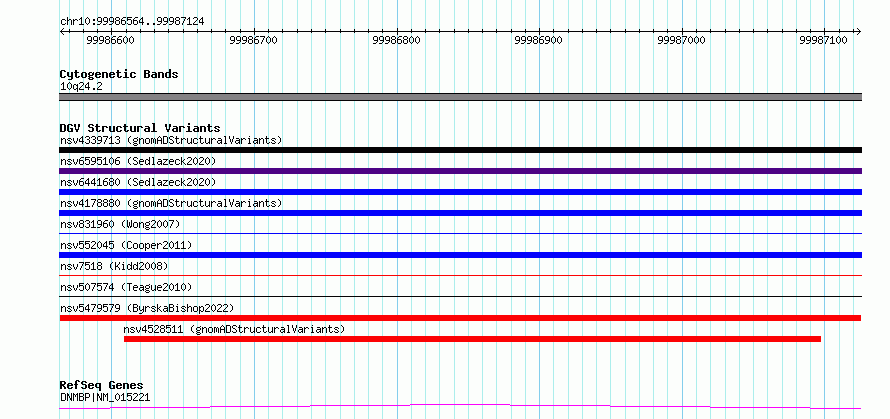Click the magenta DNMBP gene intron line
This screenshot has width=890, height=419.
[460, 407]
